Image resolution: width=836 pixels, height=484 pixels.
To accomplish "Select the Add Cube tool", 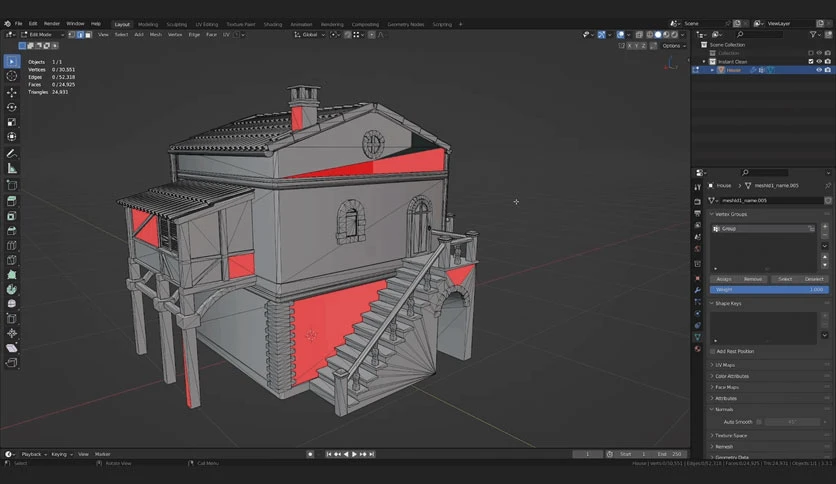I will [x=11, y=185].
